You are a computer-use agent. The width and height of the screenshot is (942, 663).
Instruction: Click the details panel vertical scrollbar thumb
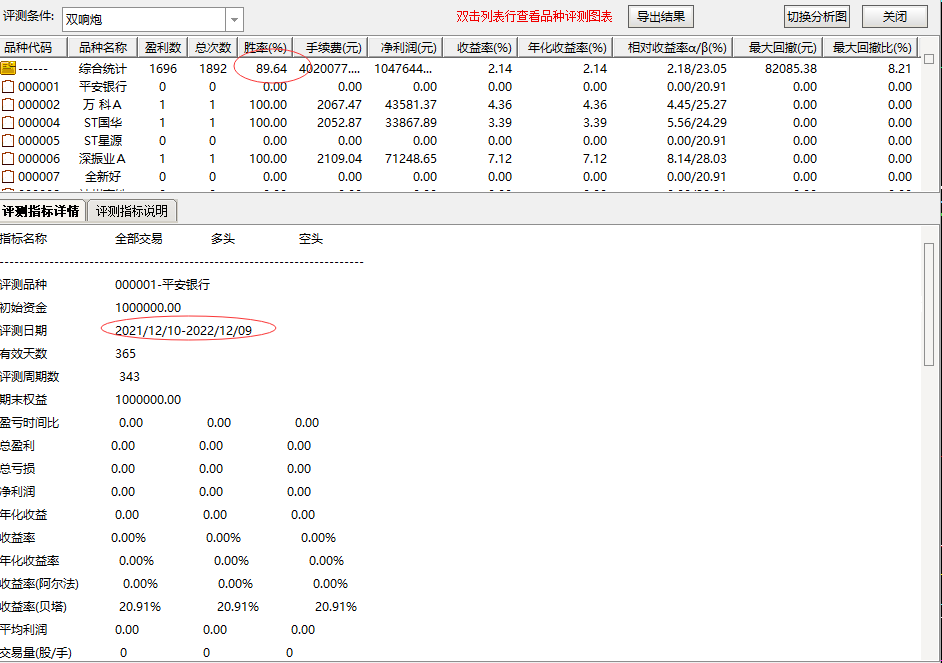click(929, 304)
